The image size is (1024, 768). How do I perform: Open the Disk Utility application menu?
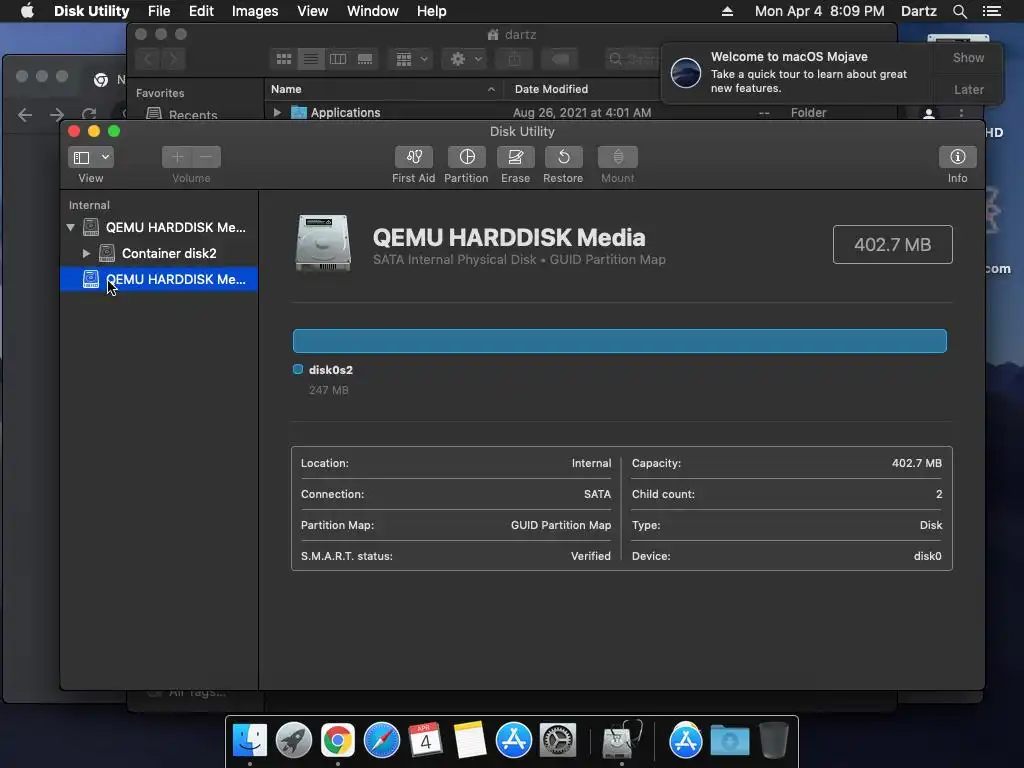point(91,11)
